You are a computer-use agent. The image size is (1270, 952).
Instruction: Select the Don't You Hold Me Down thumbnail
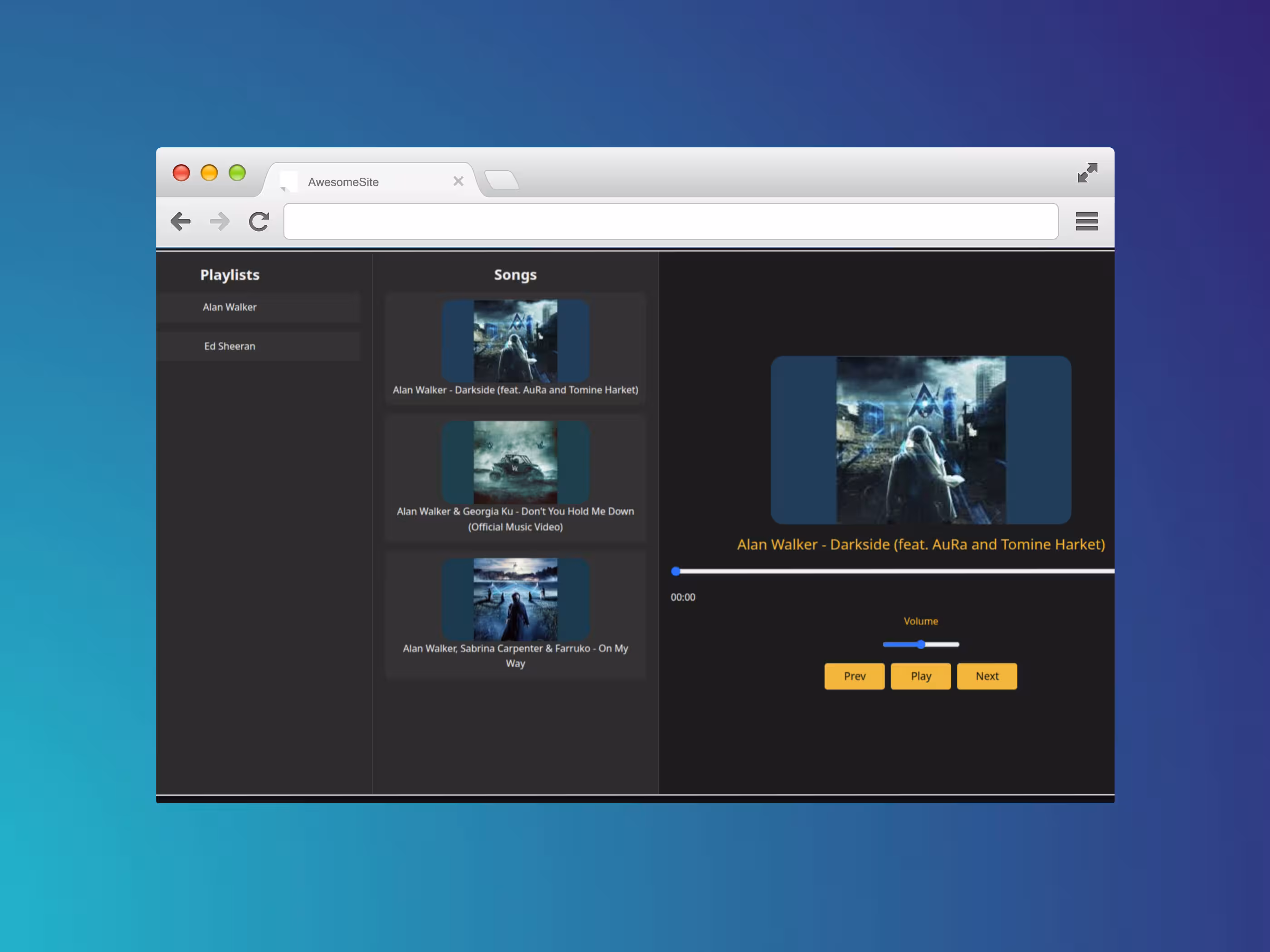coord(515,462)
